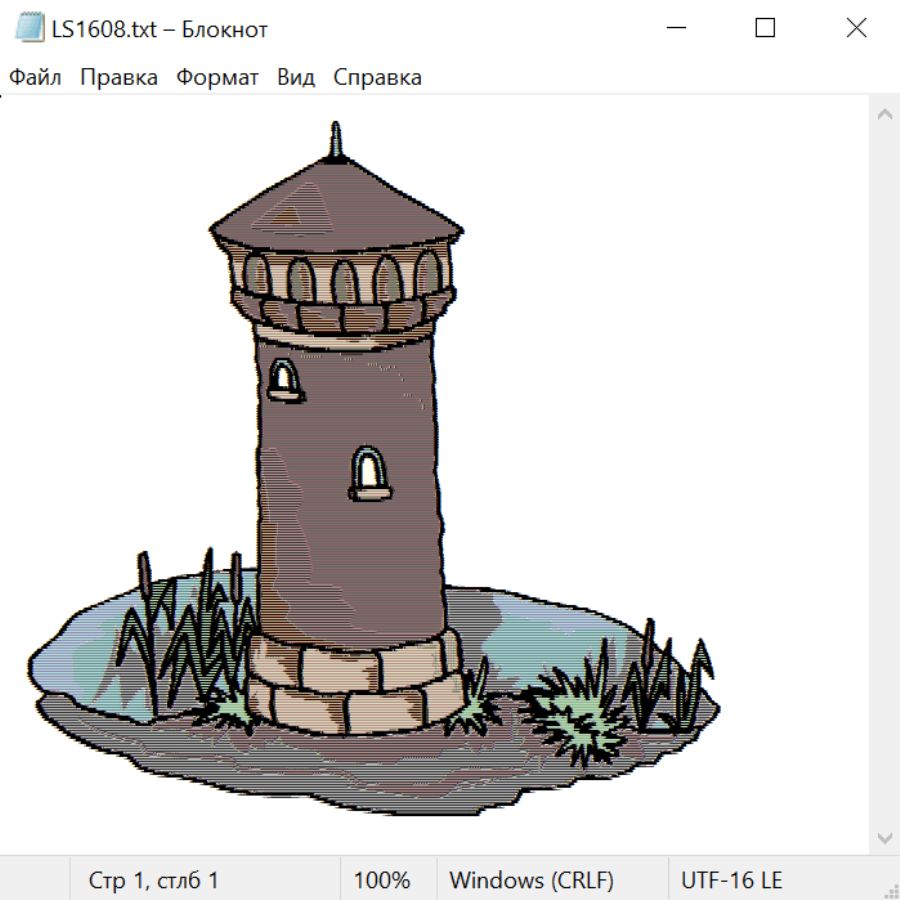Image resolution: width=900 pixels, height=900 pixels.
Task: Click the 100% zoom indicator
Action: [x=382, y=880]
